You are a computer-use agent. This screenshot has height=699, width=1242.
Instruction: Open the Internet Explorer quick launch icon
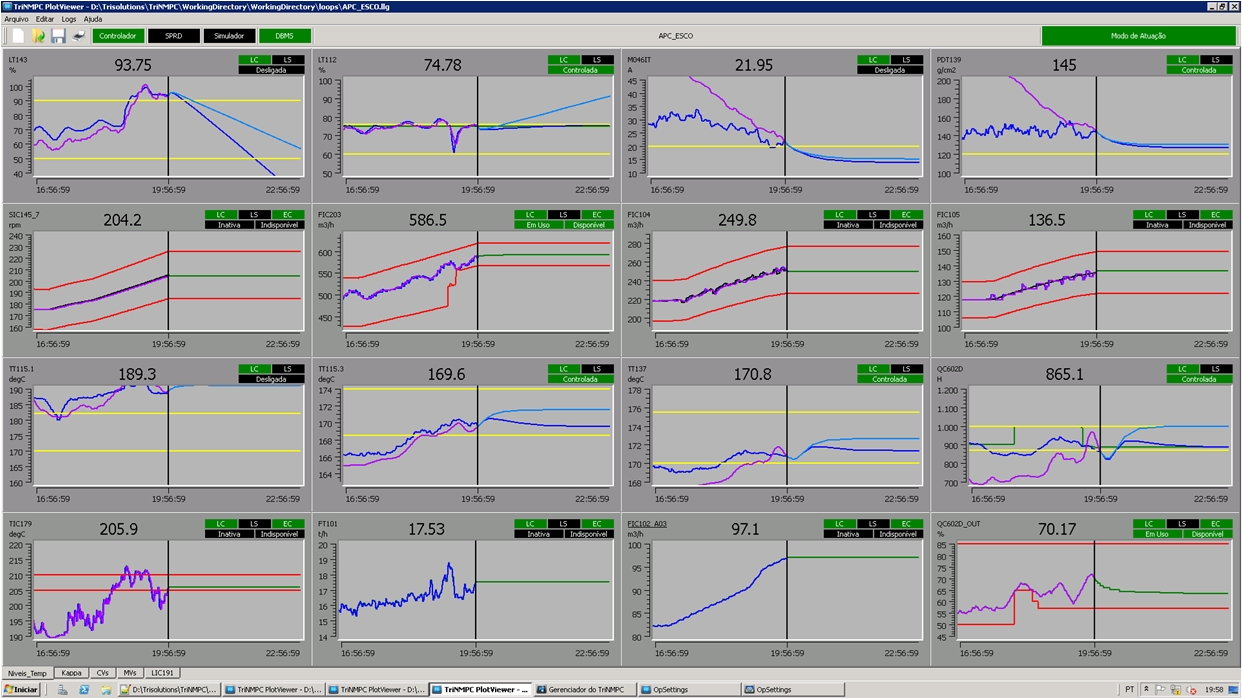tap(84, 689)
